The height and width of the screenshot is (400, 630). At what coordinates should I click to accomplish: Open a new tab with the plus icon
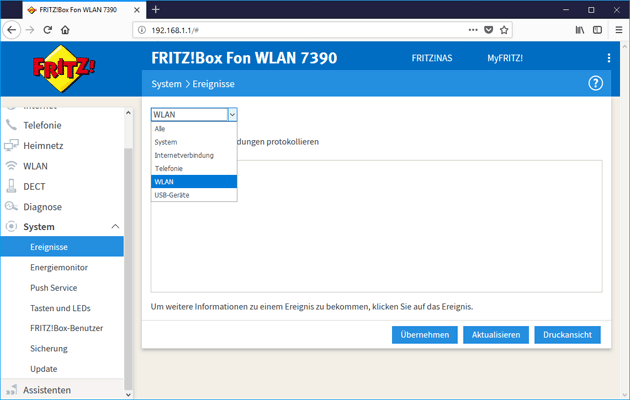pos(156,9)
